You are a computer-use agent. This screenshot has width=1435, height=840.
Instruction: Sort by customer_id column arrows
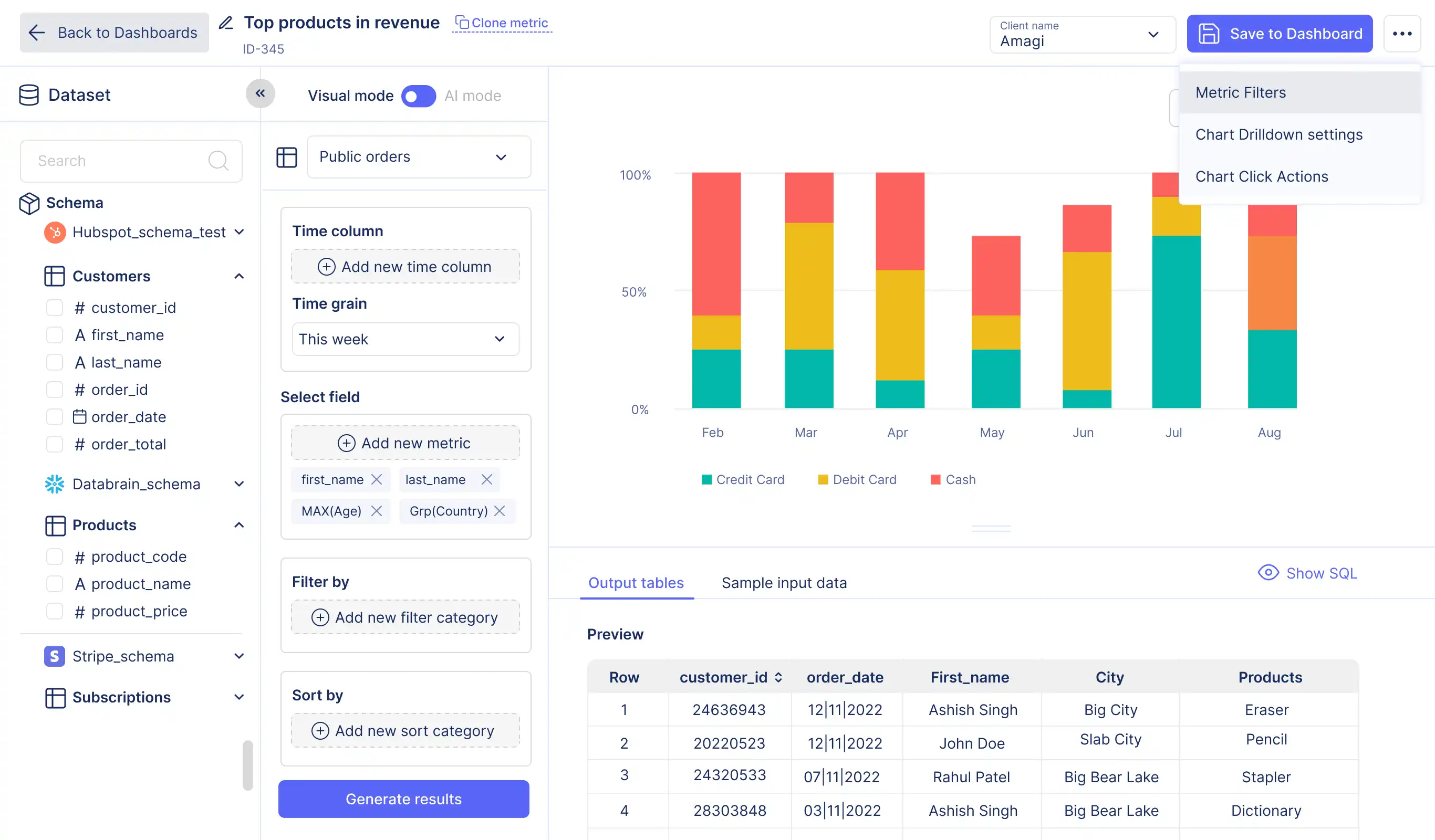click(x=778, y=677)
